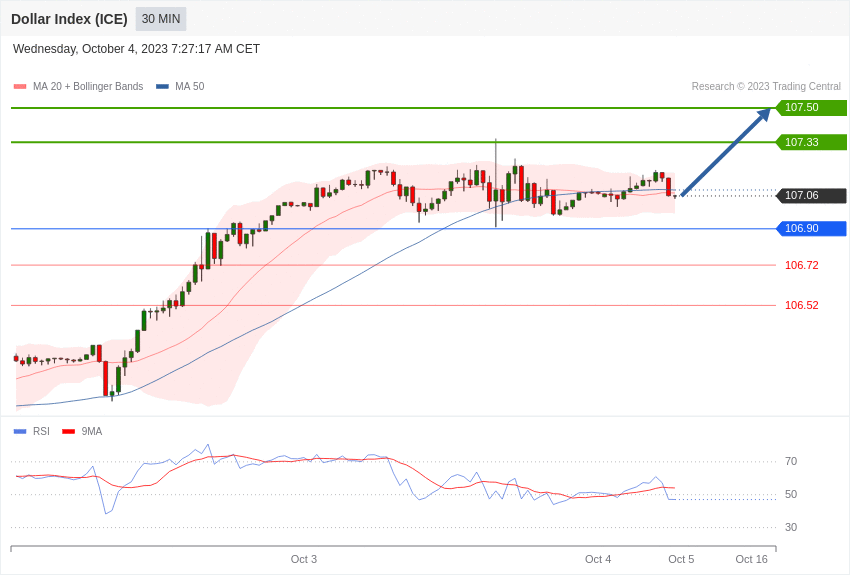Click the 106.90 pivot price tag
This screenshot has height=576, width=850.
pos(811,229)
